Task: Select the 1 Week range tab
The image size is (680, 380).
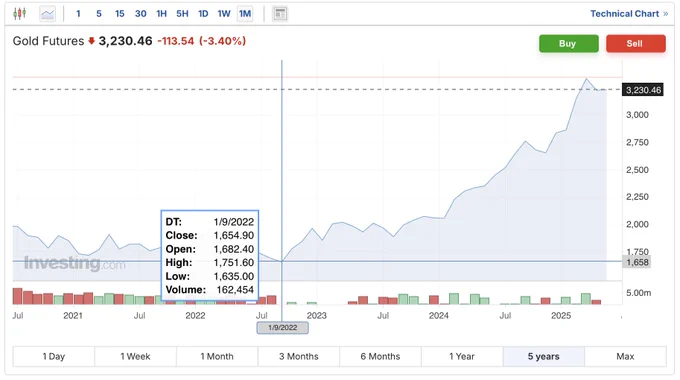Action: [135, 357]
